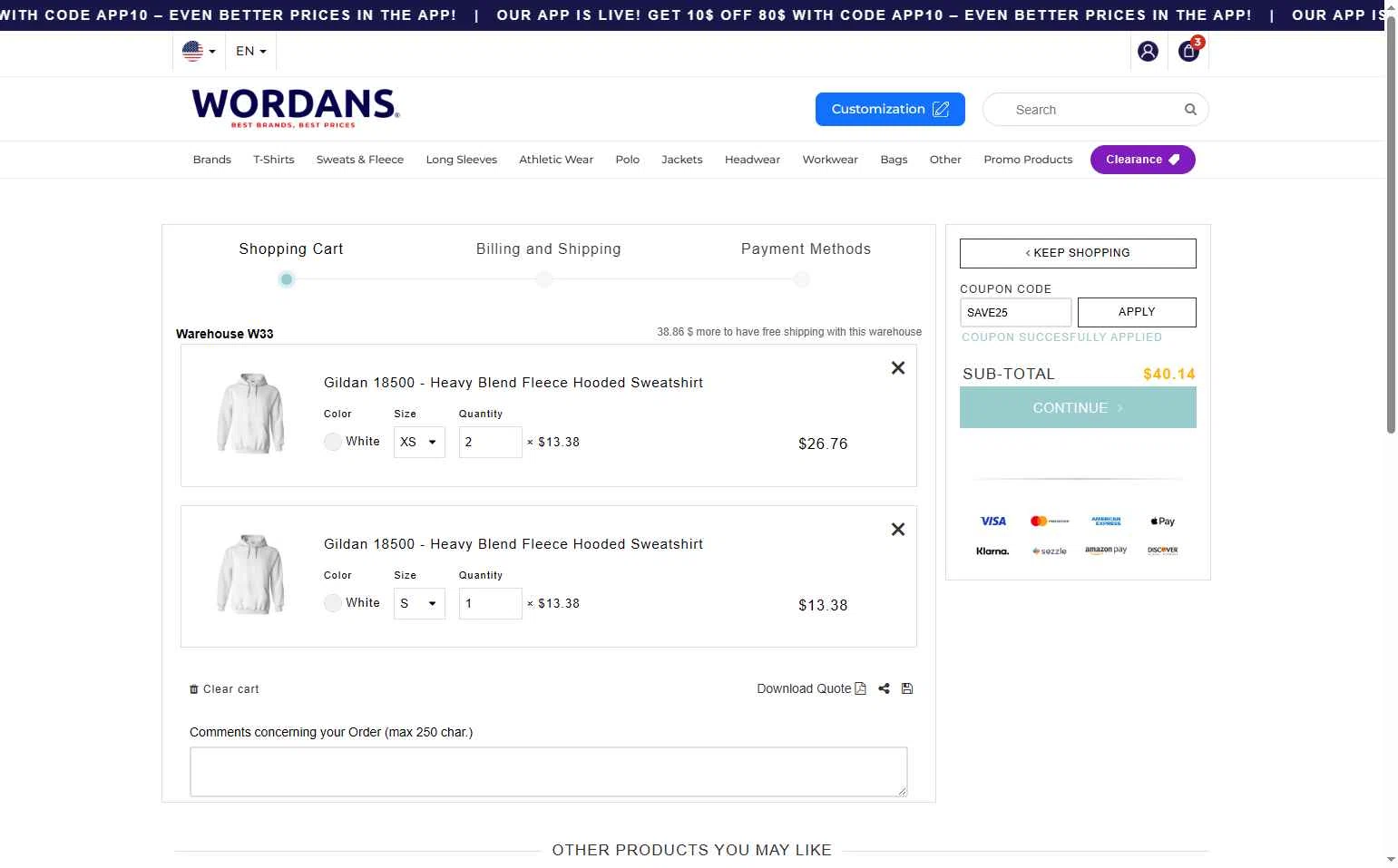Image resolution: width=1398 pixels, height=868 pixels.
Task: Remove the XS sweatshirt item from cart
Action: 898,367
